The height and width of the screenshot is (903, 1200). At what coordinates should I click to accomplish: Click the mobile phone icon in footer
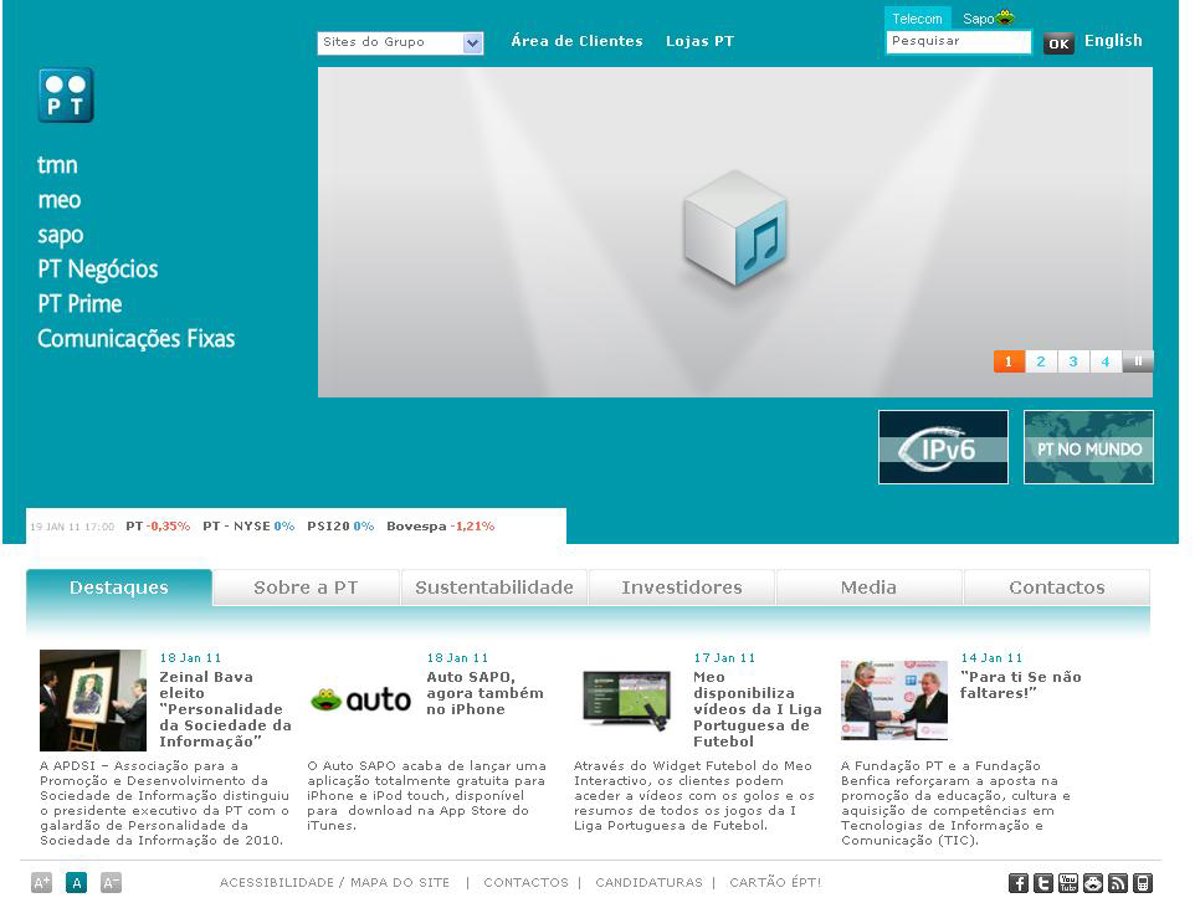[x=1143, y=883]
